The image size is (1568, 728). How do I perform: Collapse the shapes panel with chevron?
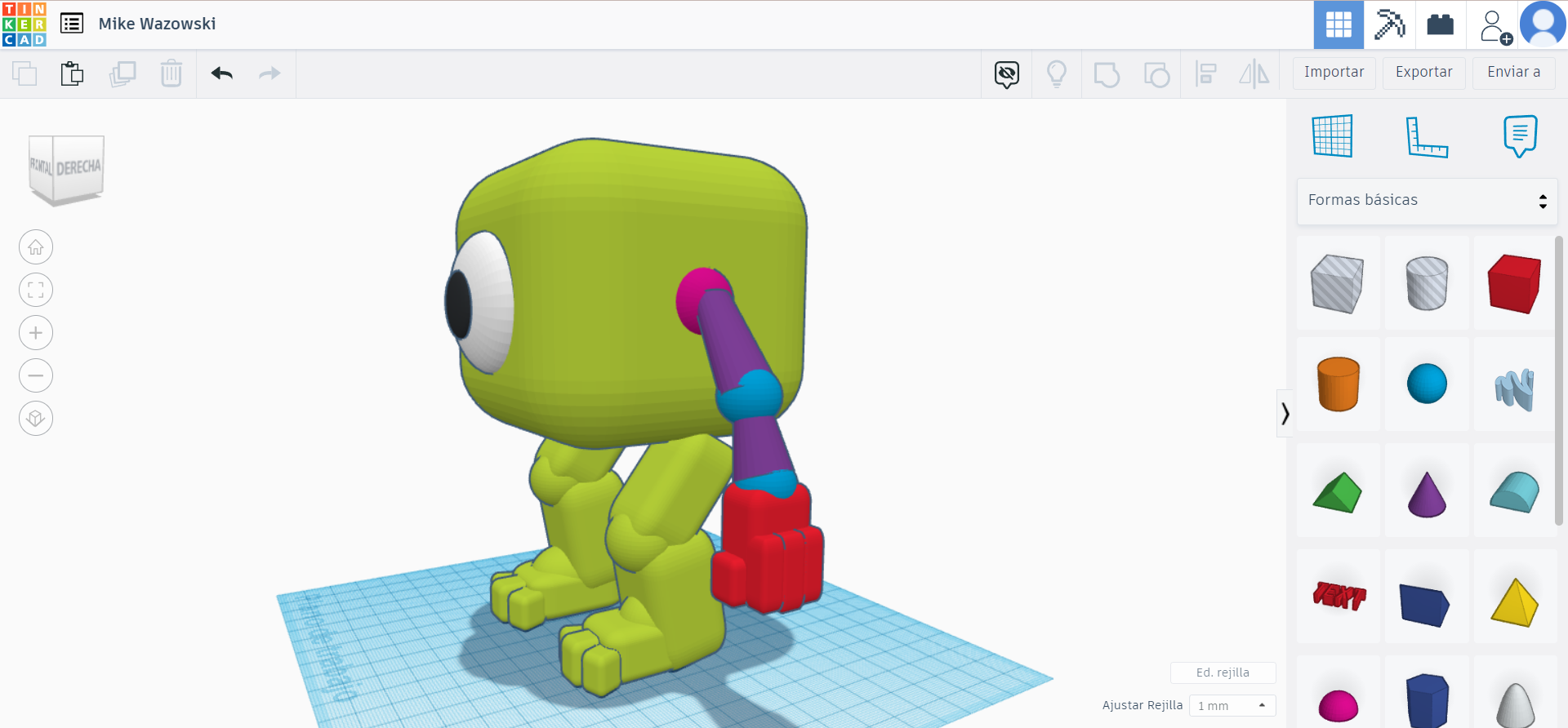[x=1285, y=414]
